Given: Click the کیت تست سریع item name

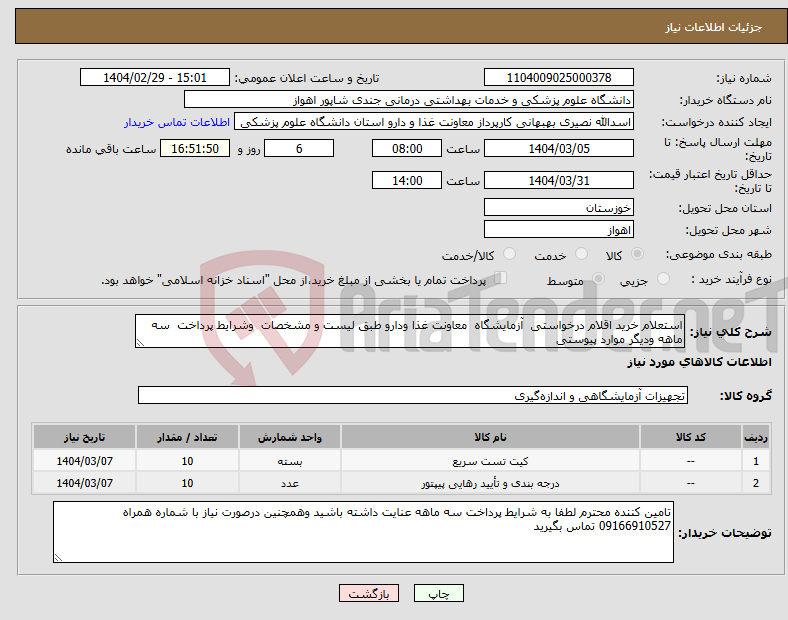Looking at the screenshot, I should 490,461.
